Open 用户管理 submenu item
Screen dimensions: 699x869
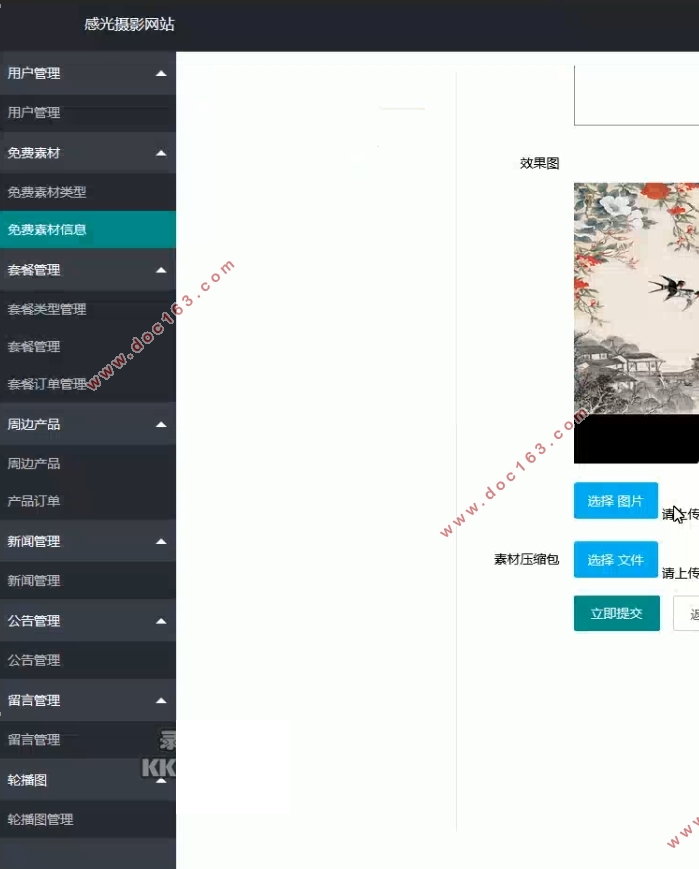click(88, 113)
